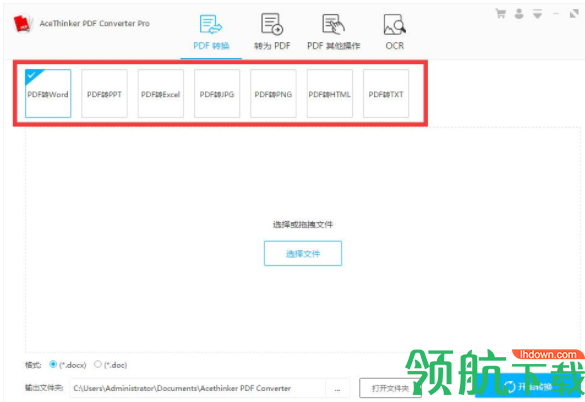Viewport: 585px width, 402px height.
Task: Click the 选择或拖拽文件 text
Action: (303, 224)
